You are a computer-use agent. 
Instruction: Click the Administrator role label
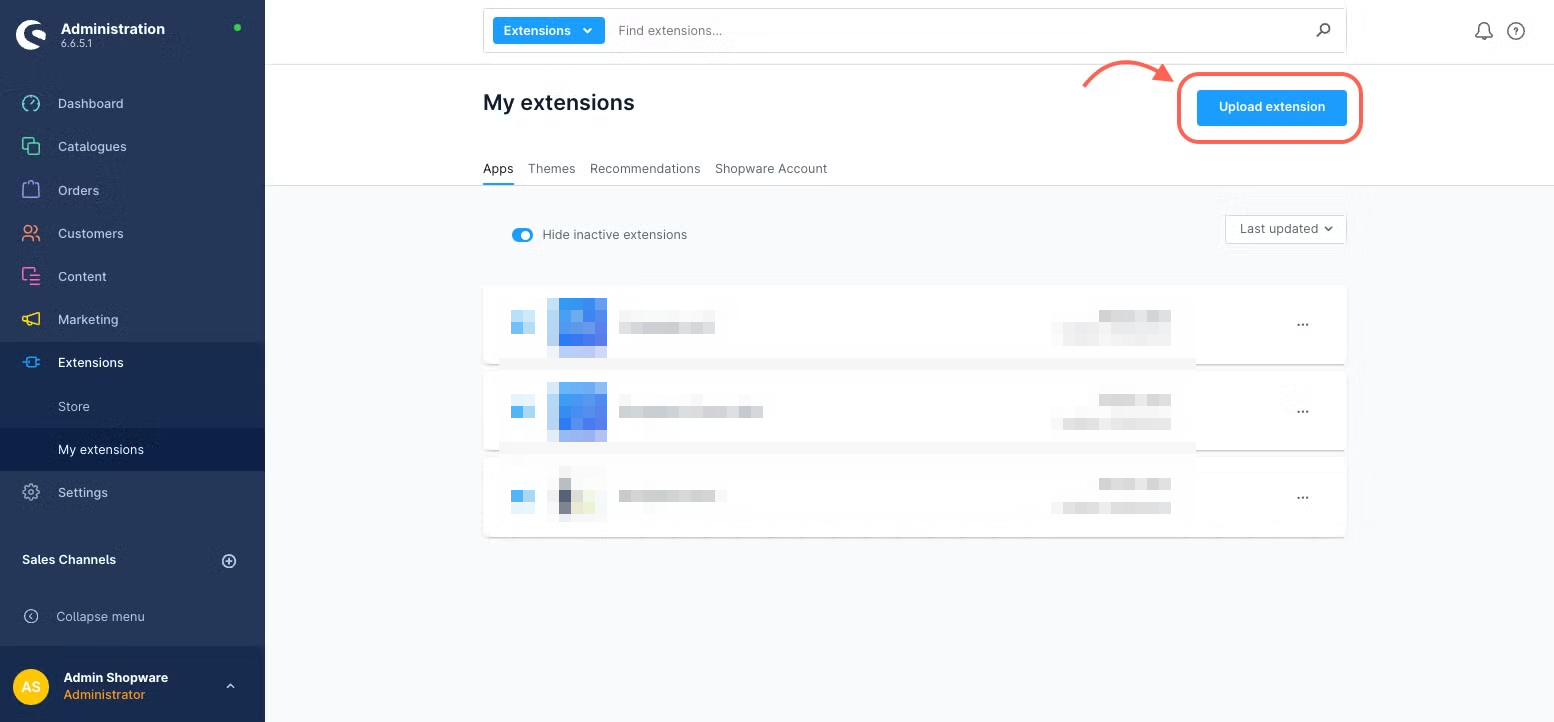pos(104,695)
